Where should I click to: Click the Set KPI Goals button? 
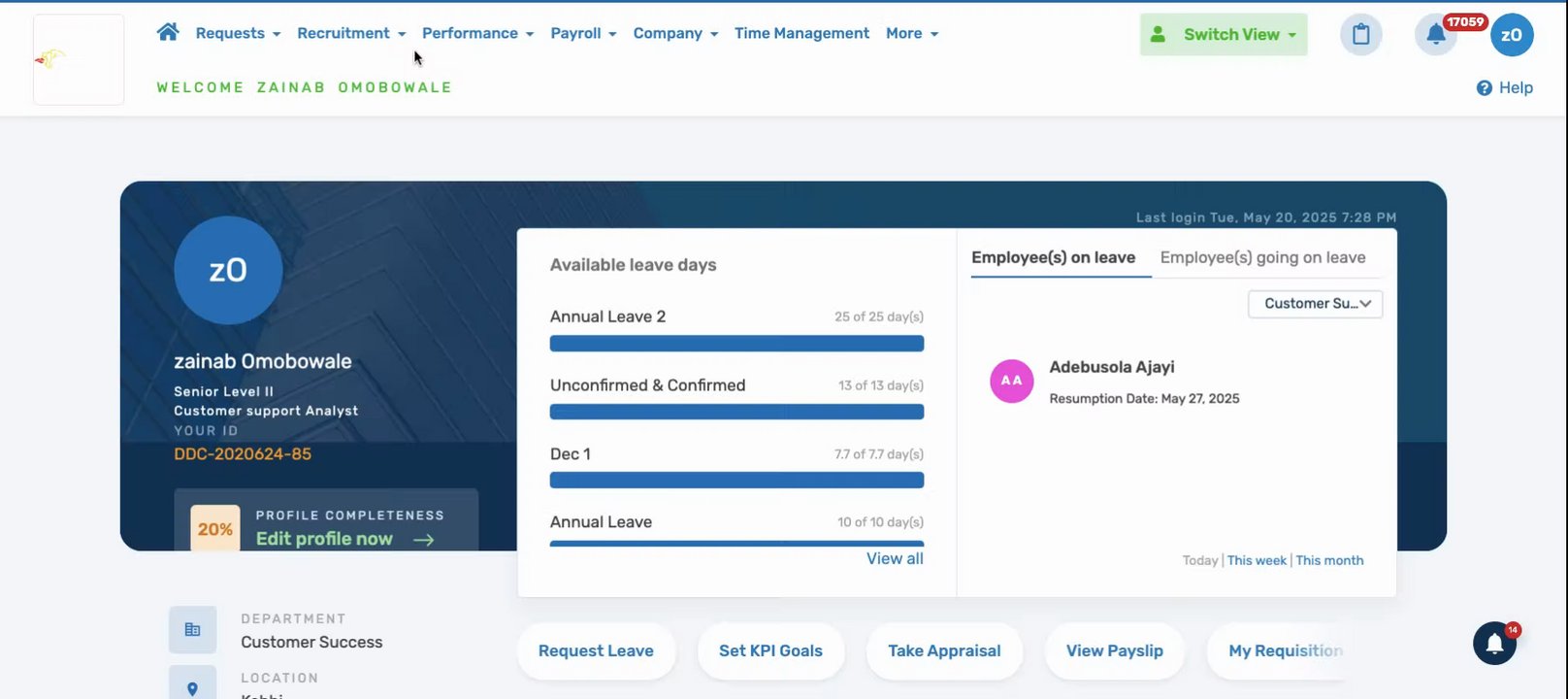tap(770, 651)
